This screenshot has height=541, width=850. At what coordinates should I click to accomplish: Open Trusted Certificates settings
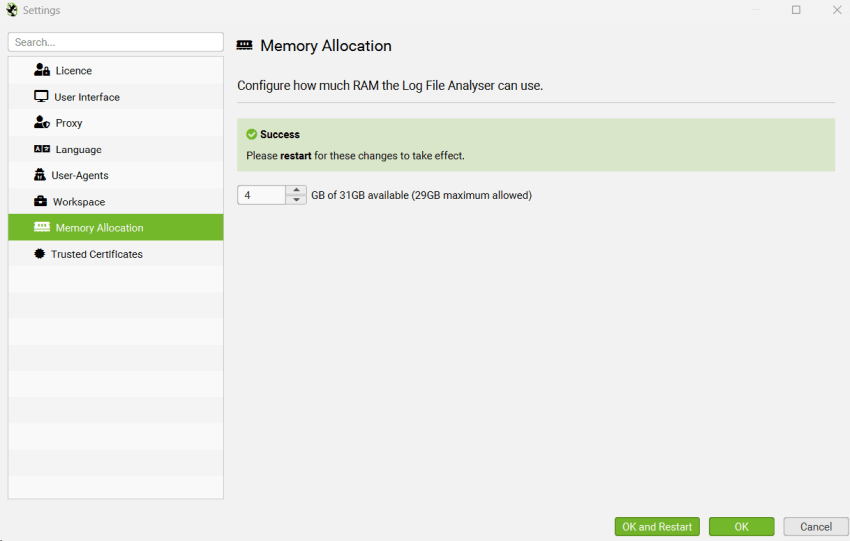point(115,254)
